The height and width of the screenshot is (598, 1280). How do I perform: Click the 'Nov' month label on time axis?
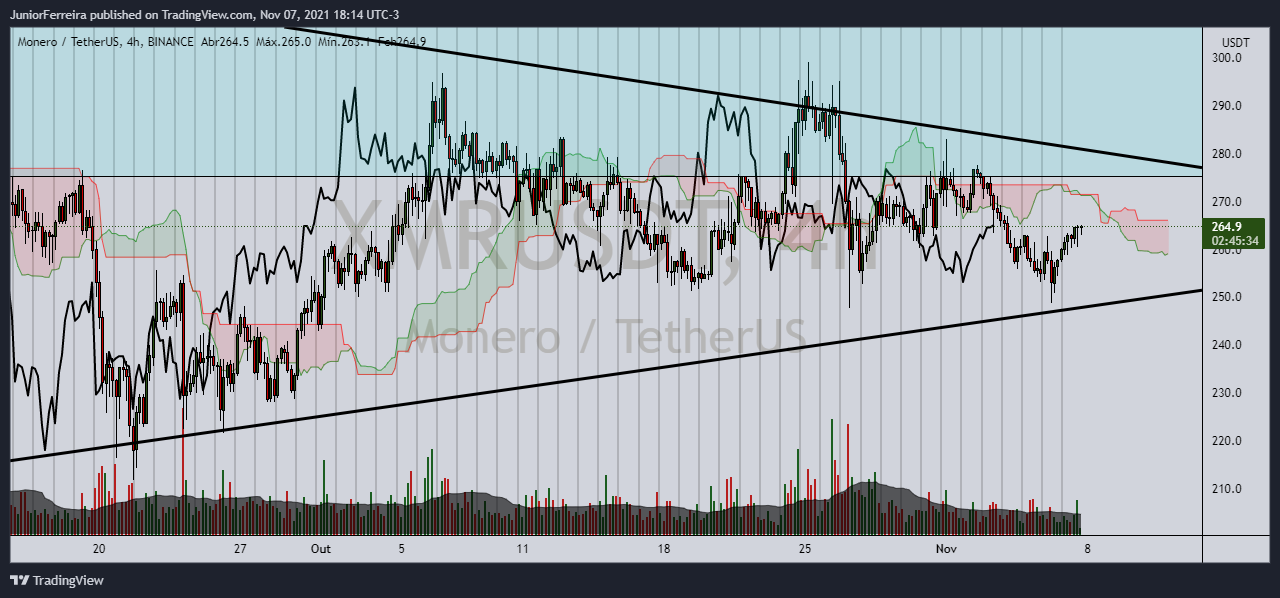click(946, 549)
